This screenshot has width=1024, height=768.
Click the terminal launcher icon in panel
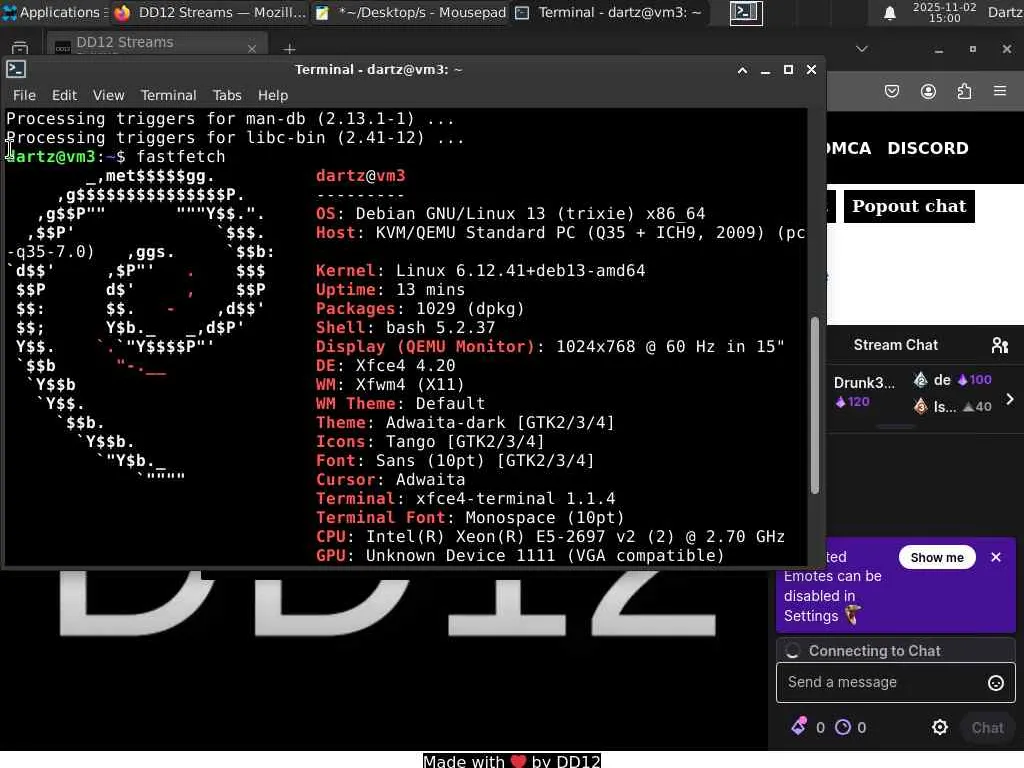pyautogui.click(x=746, y=12)
